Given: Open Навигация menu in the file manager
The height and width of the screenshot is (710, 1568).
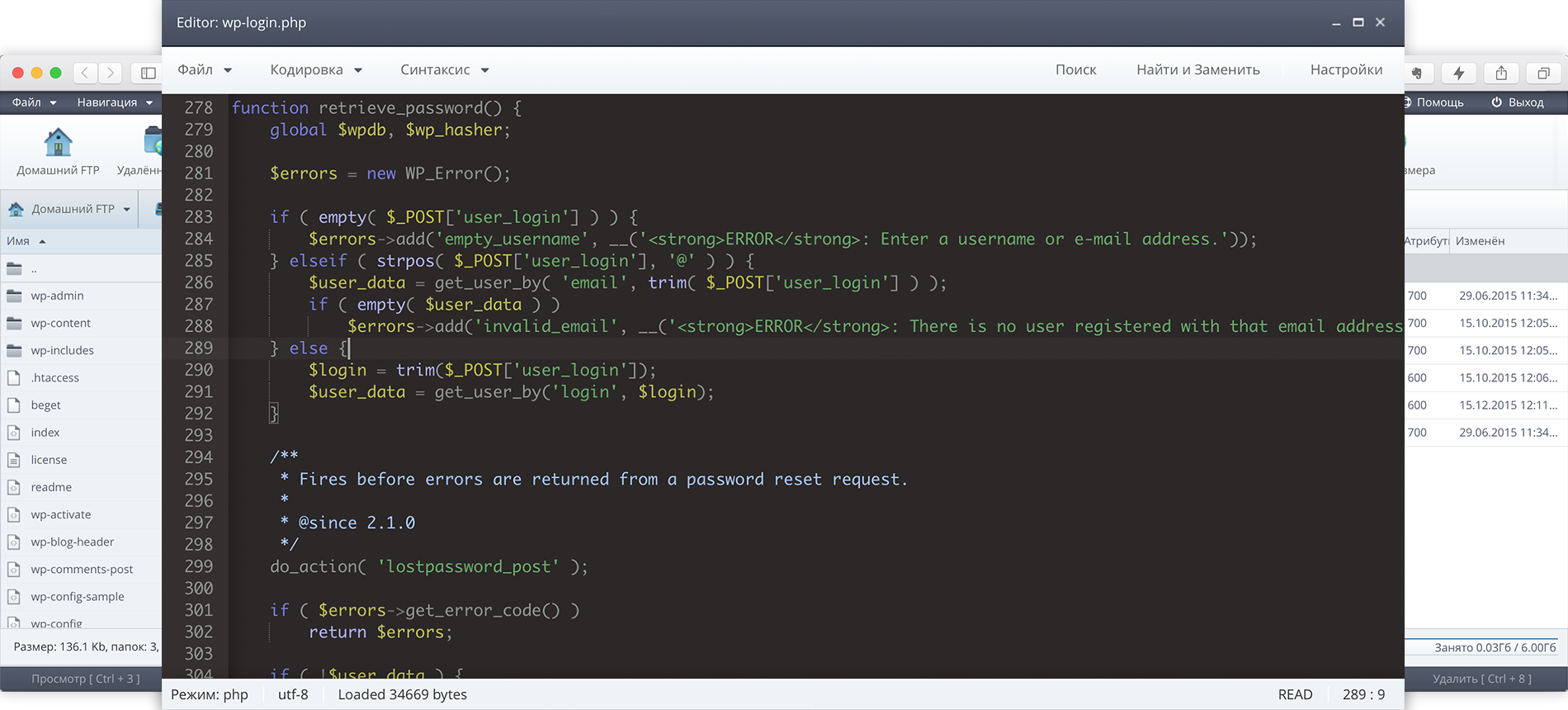Looking at the screenshot, I should tap(115, 102).
